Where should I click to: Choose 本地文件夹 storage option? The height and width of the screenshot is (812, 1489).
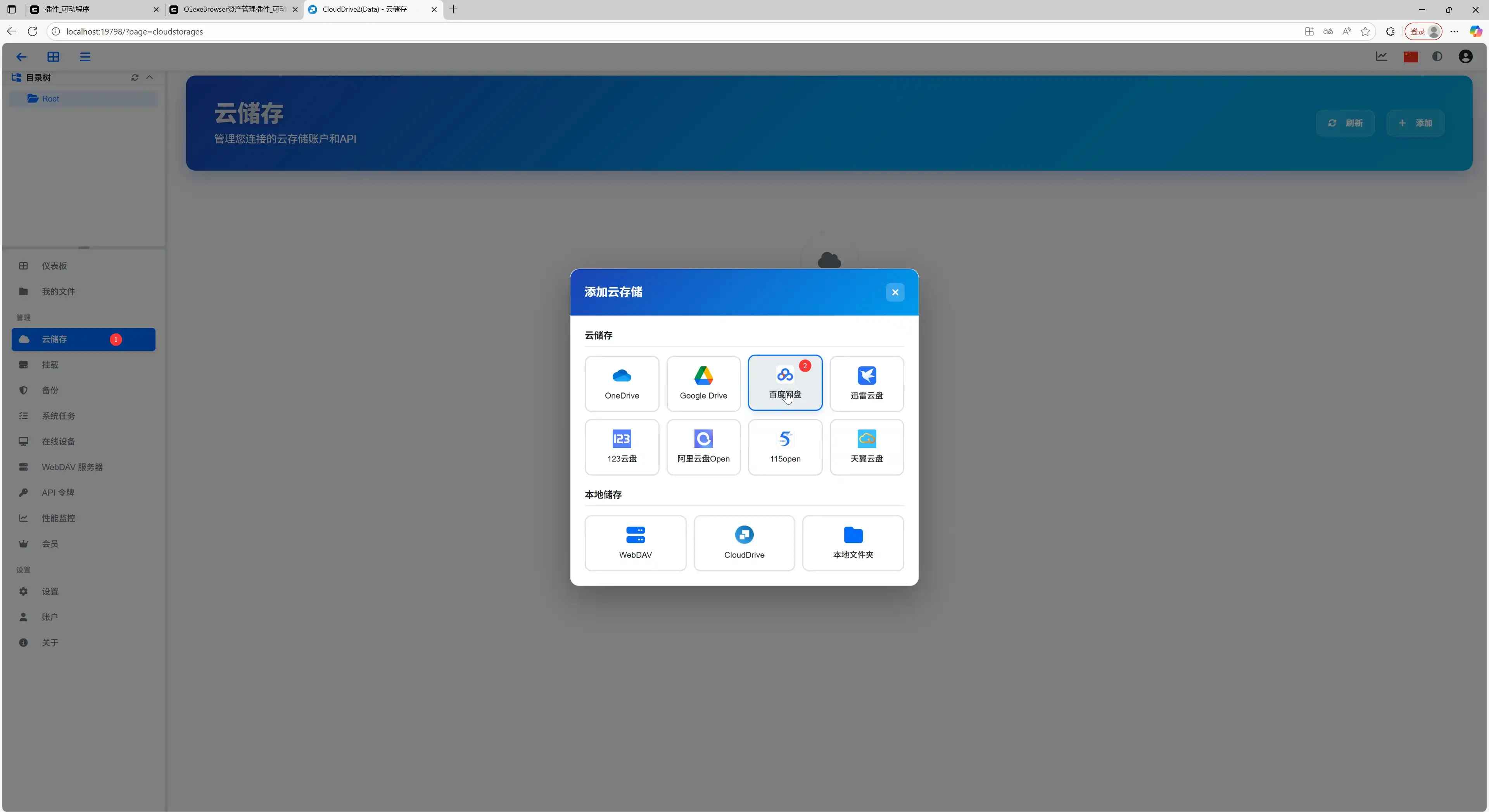853,542
